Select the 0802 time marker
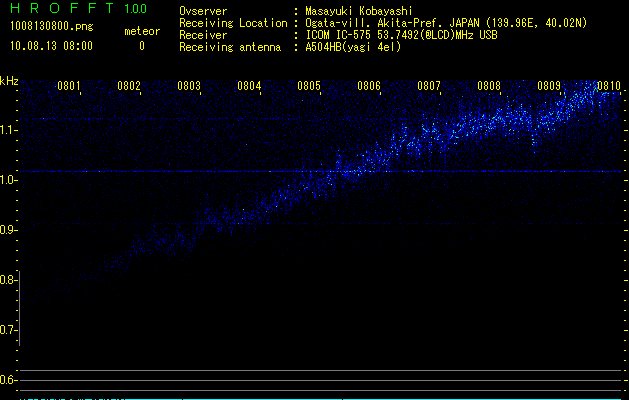The width and height of the screenshot is (629, 400). click(x=129, y=86)
